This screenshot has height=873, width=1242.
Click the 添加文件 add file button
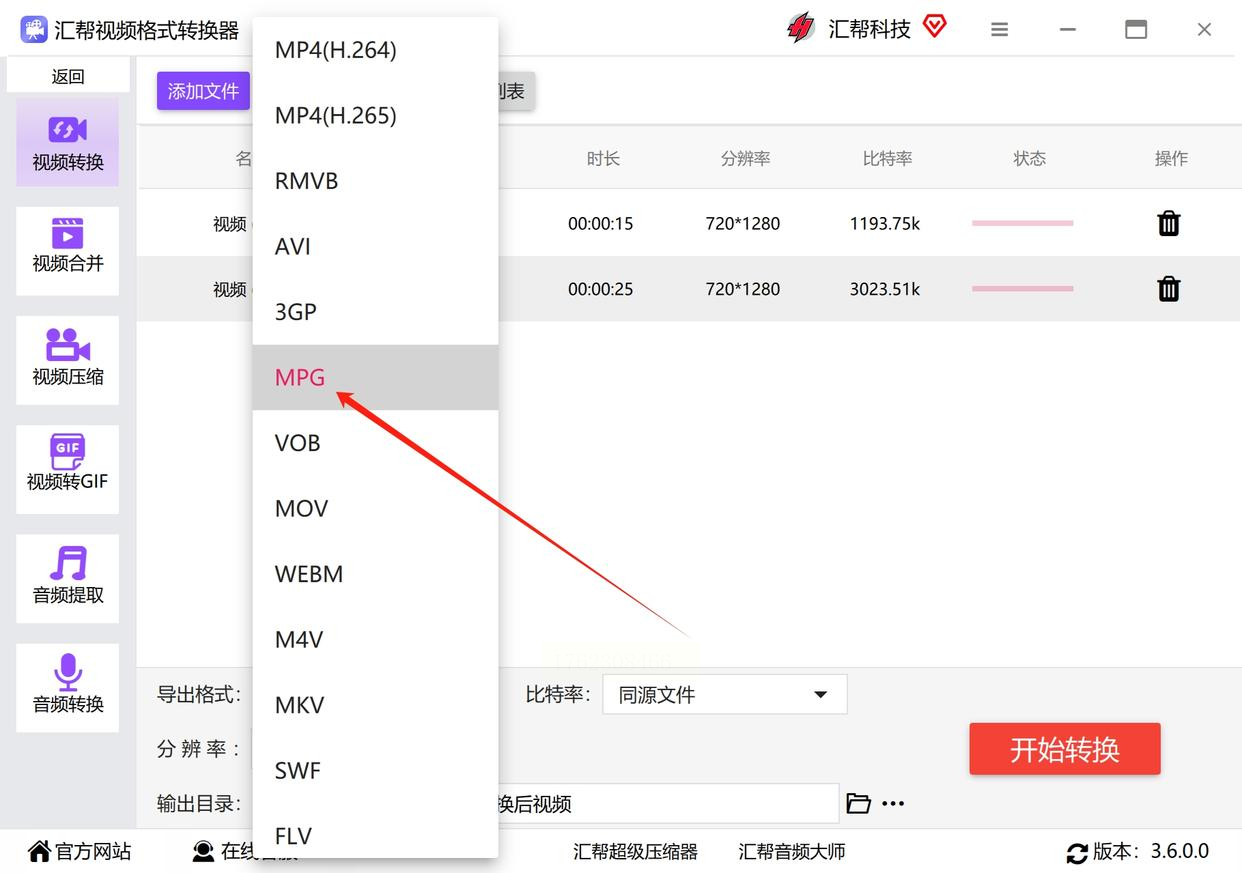click(x=203, y=91)
